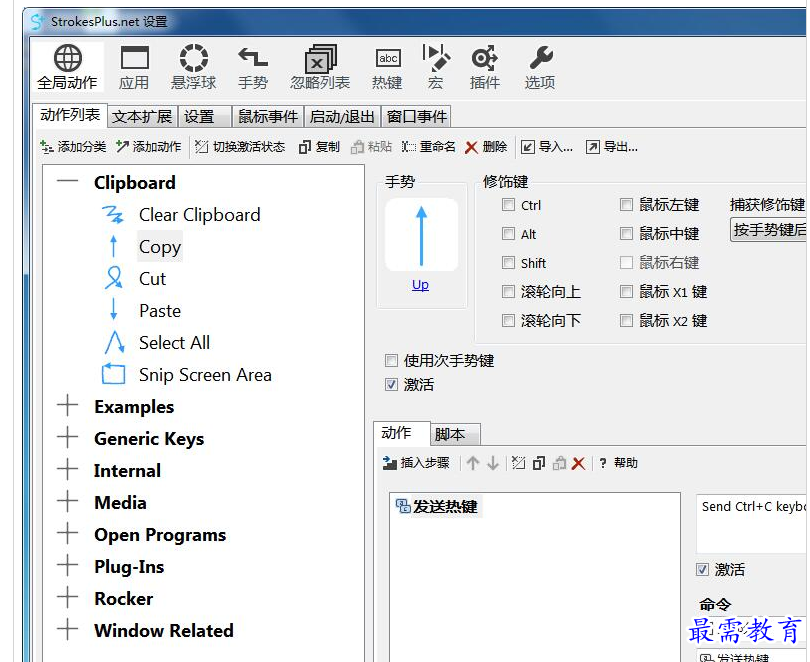Check the 鼠标中键 middle mouse button checkbox
This screenshot has width=810, height=662.
click(x=626, y=234)
